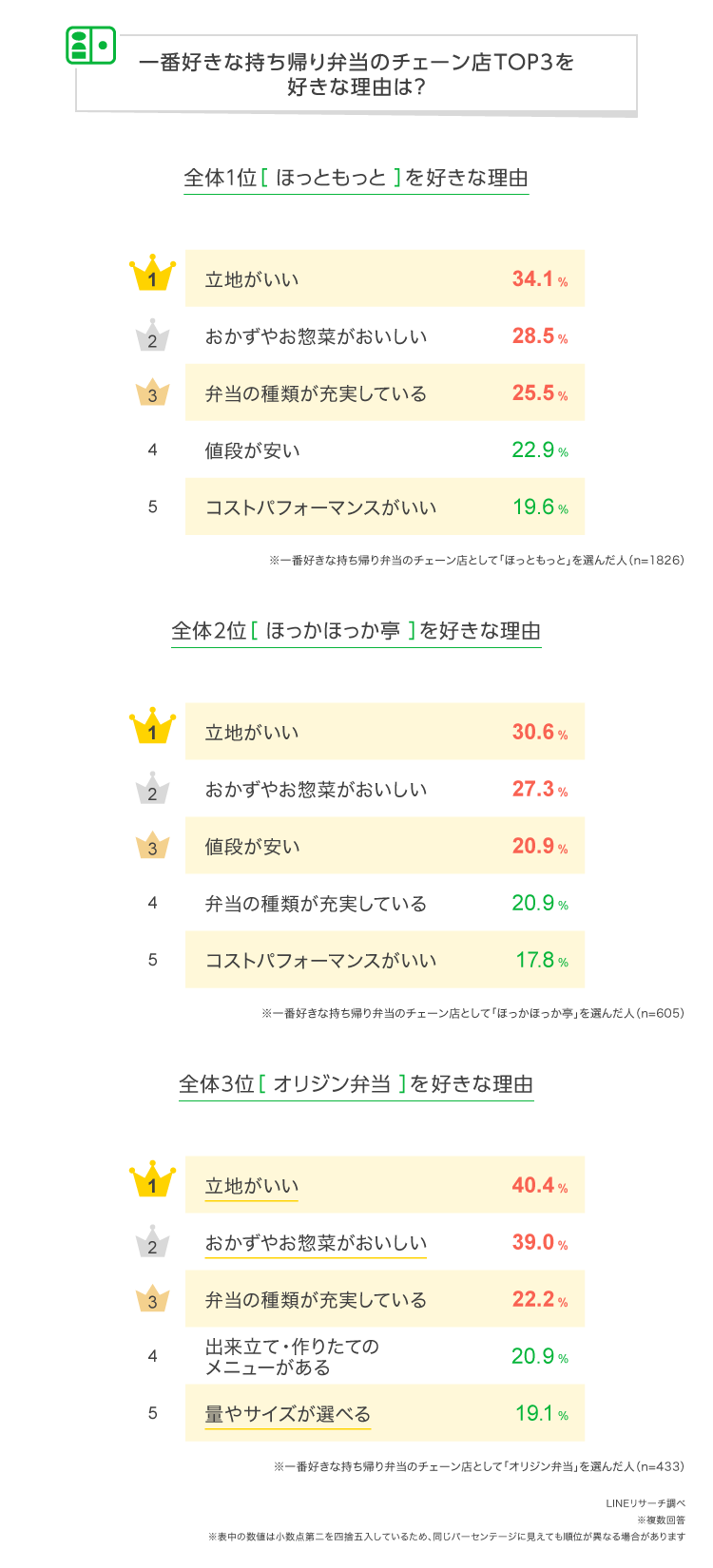Tap the bronze crown in オリジン弁当 ranking

[152, 1299]
